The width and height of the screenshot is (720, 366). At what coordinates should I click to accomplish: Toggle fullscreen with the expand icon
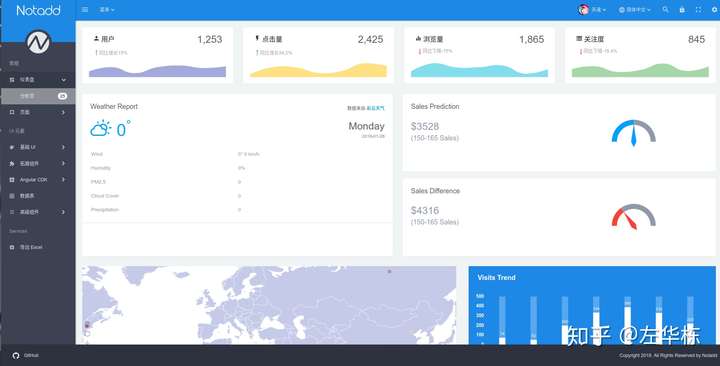click(698, 9)
